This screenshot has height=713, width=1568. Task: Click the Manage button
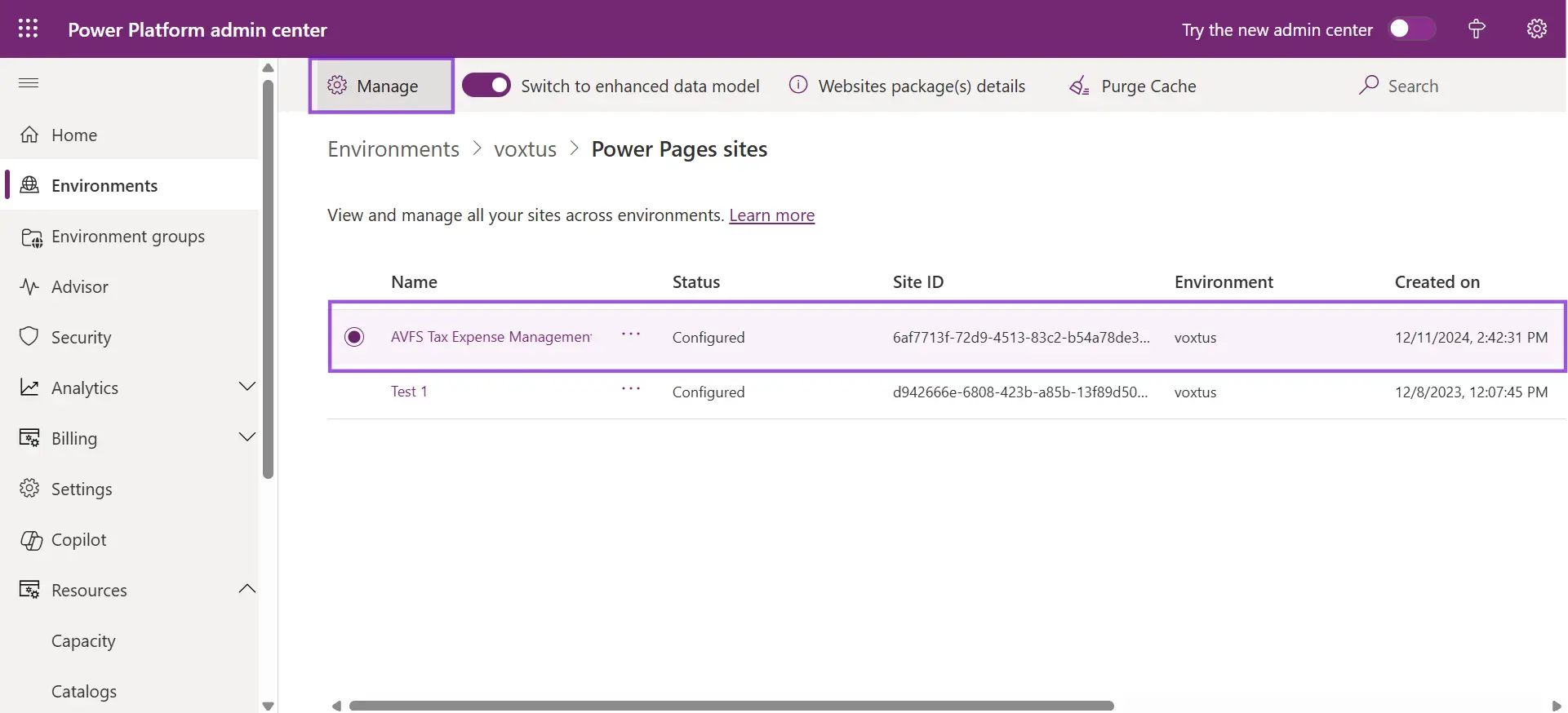381,86
